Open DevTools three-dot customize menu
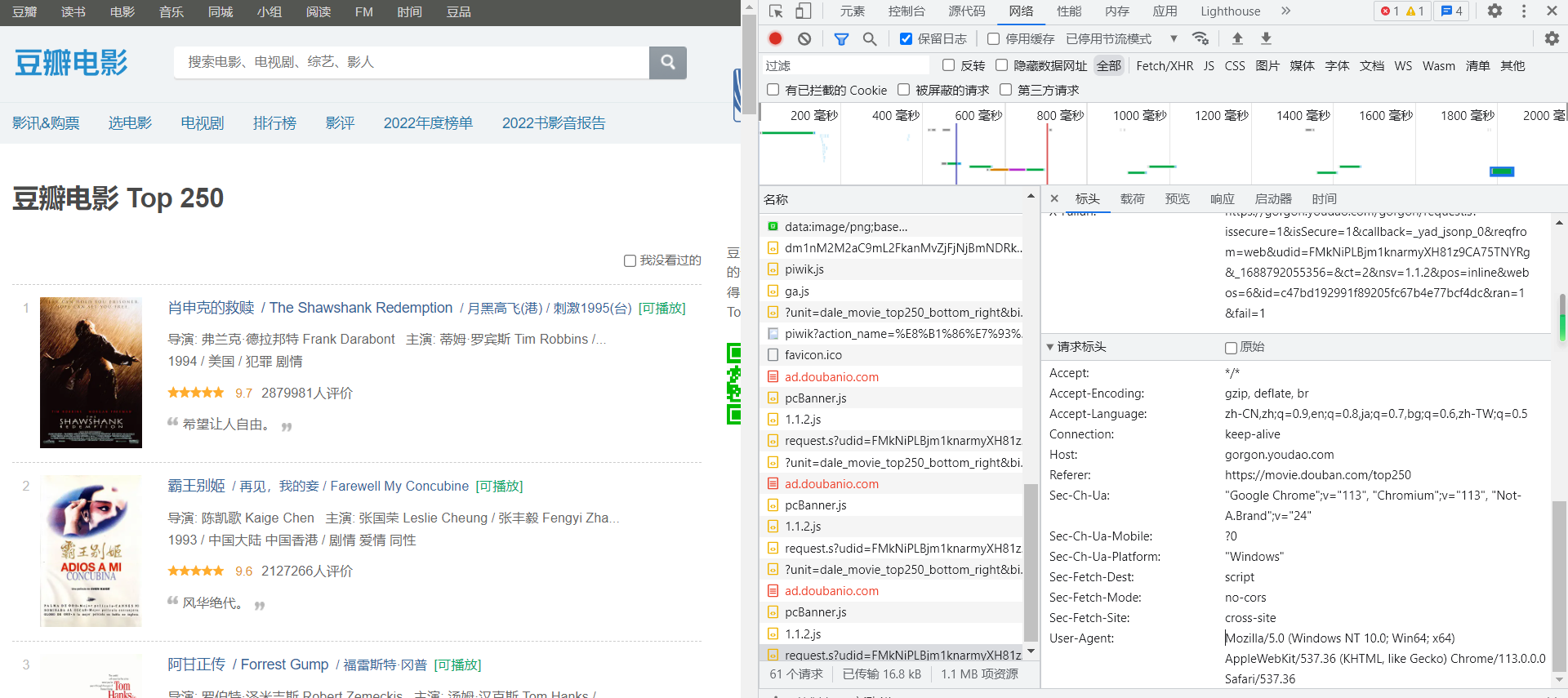This screenshot has width=1568, height=698. (1524, 11)
